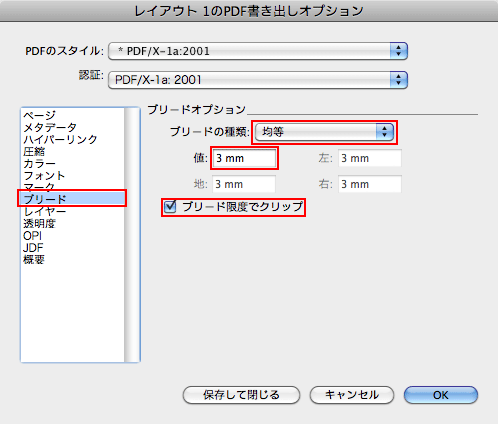Click the 右 bleed input field

[x=370, y=184]
